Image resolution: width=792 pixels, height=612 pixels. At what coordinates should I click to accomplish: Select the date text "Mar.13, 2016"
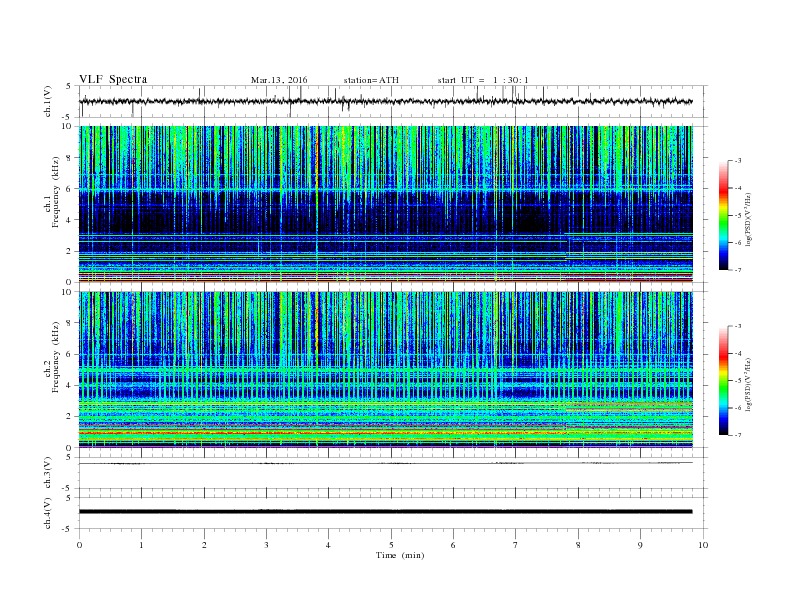pyautogui.click(x=279, y=80)
